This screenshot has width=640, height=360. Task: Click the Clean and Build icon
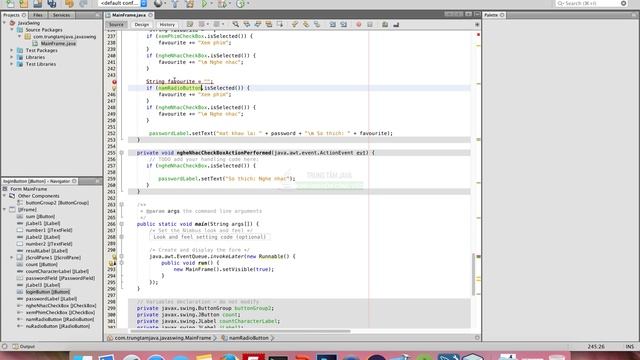[190, 4]
